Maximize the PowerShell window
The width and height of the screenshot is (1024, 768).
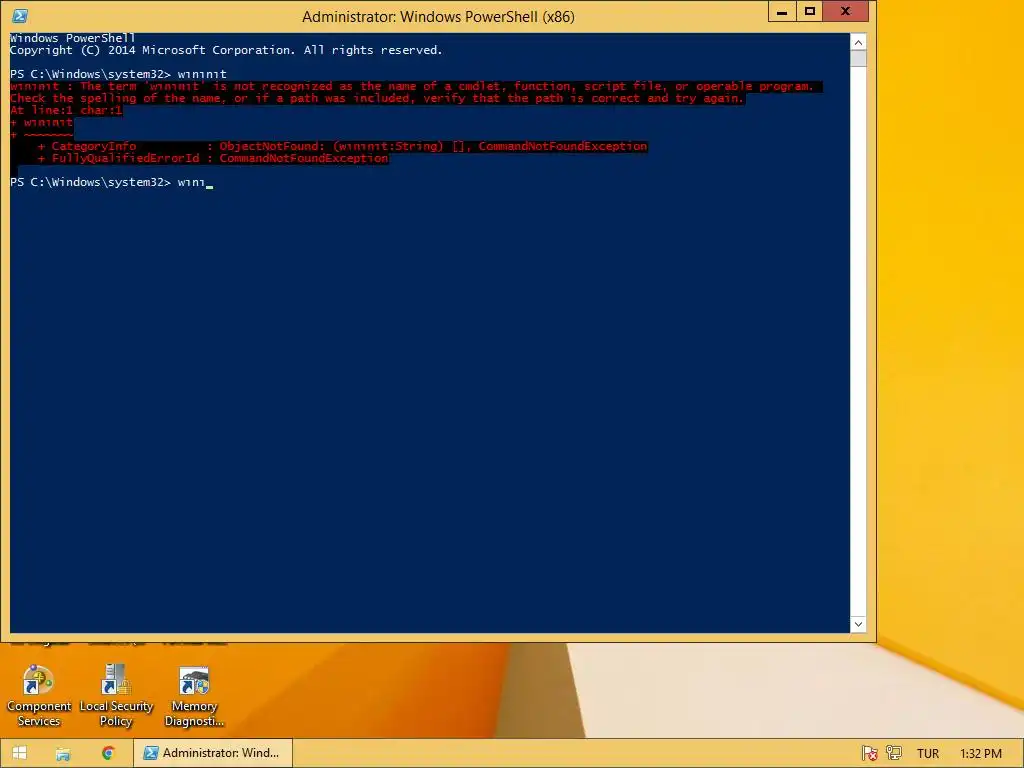[810, 12]
